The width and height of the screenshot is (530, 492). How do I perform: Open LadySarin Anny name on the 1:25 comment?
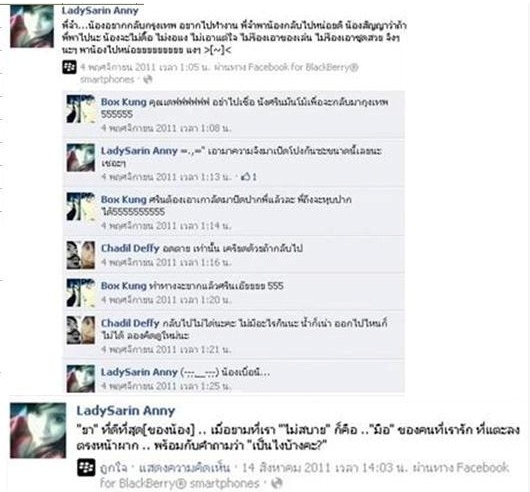[x=139, y=372]
